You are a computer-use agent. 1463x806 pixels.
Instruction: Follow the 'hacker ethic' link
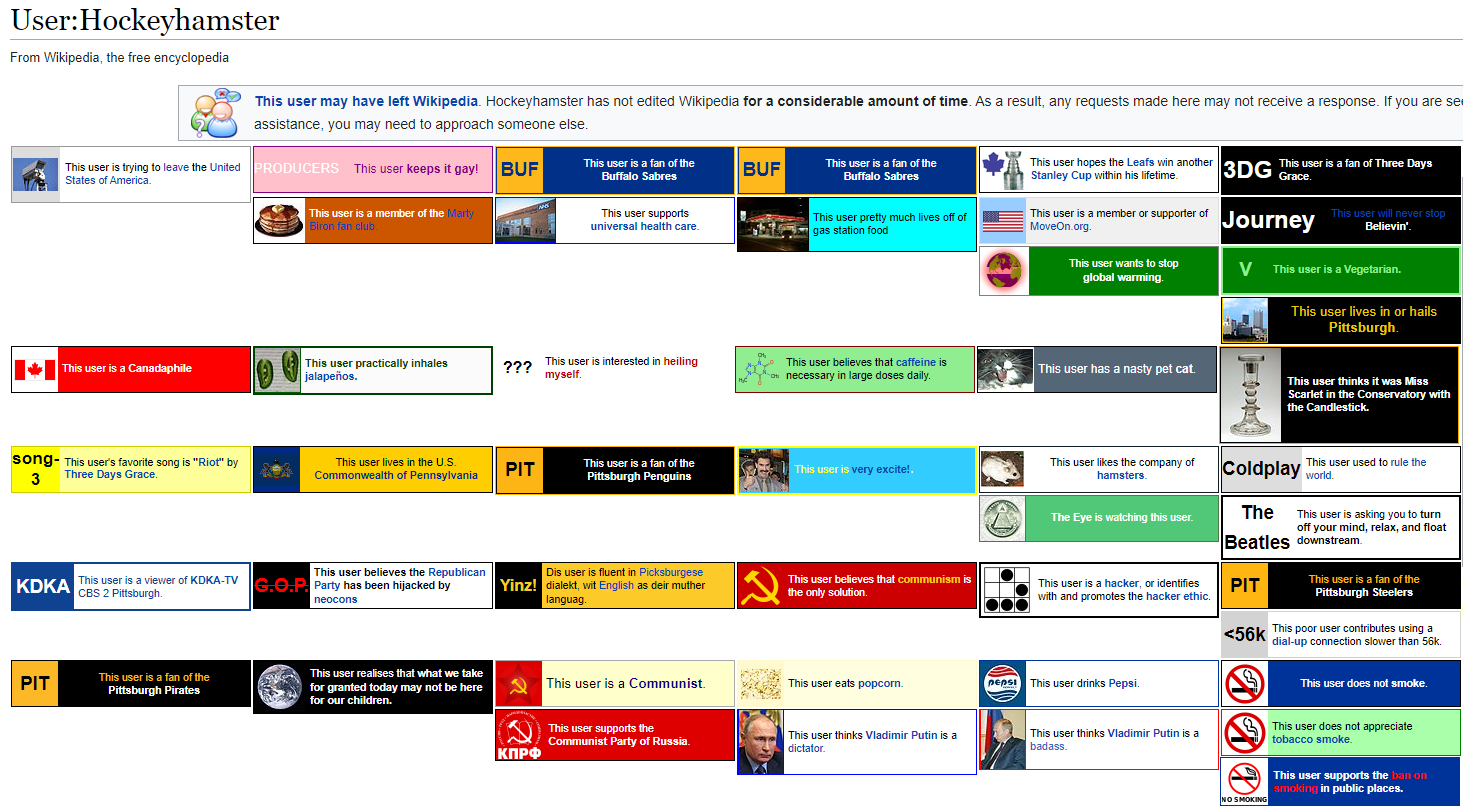tap(1177, 596)
